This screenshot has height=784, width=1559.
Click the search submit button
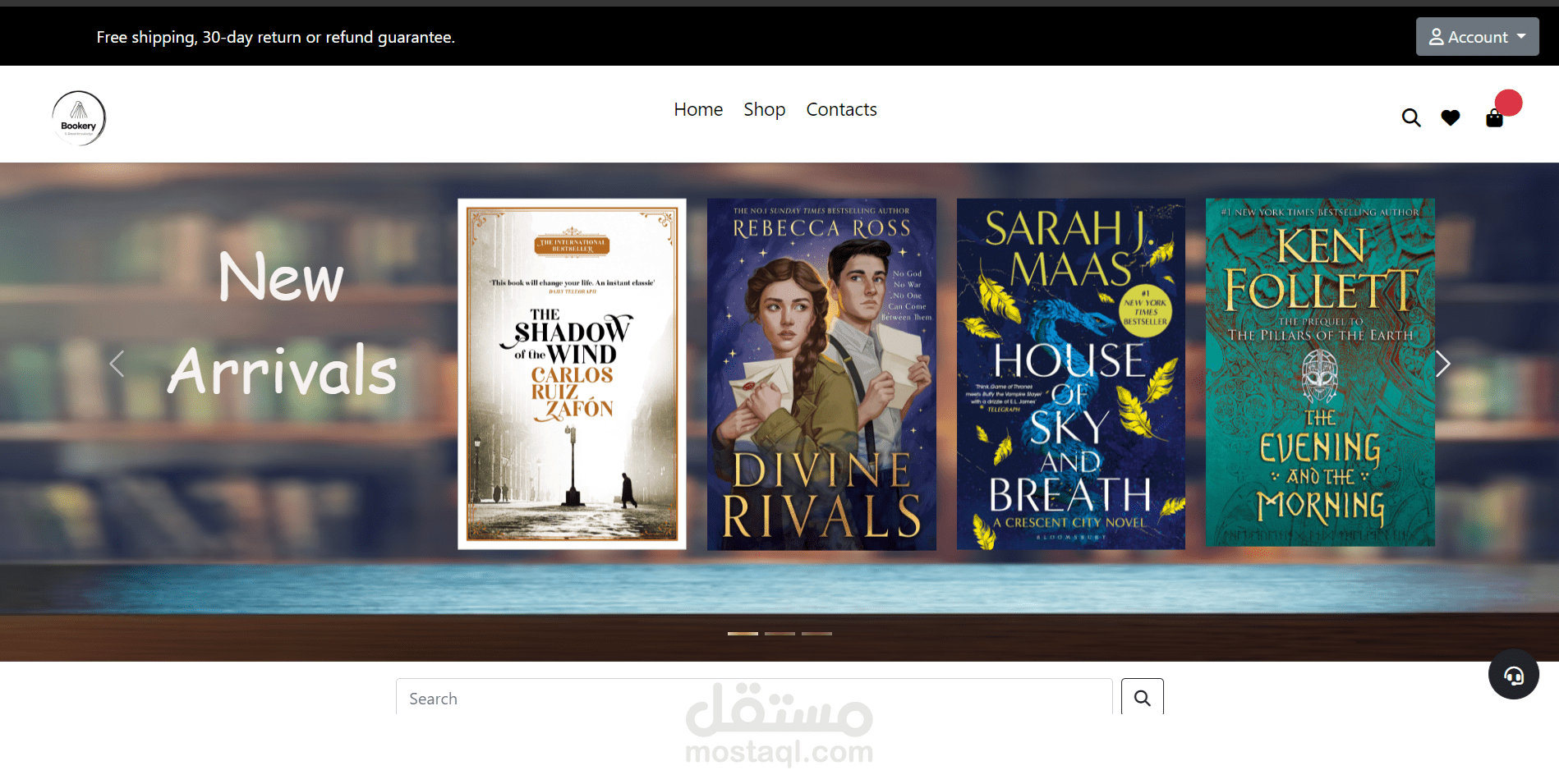coord(1142,698)
